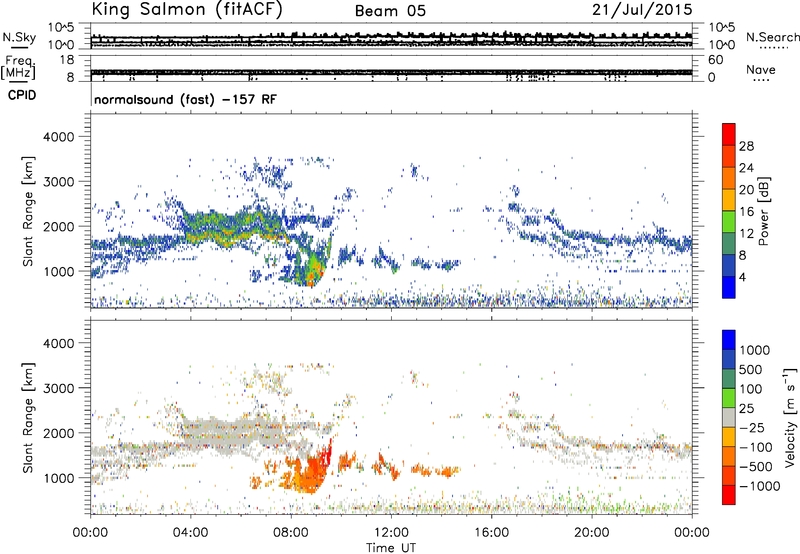Select the 'Beam 05' label
The height and width of the screenshot is (554, 800).
click(390, 11)
